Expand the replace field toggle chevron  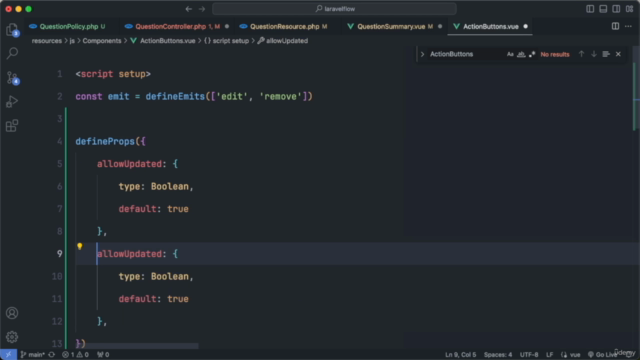tap(422, 54)
